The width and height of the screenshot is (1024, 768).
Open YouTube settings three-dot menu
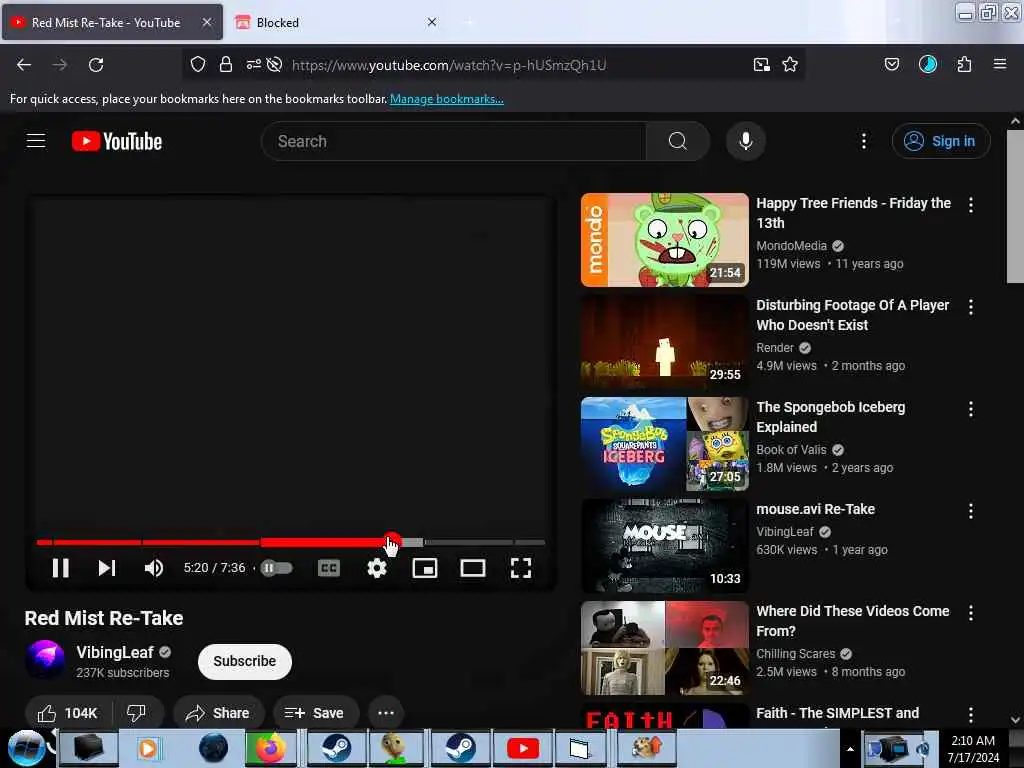click(x=864, y=141)
